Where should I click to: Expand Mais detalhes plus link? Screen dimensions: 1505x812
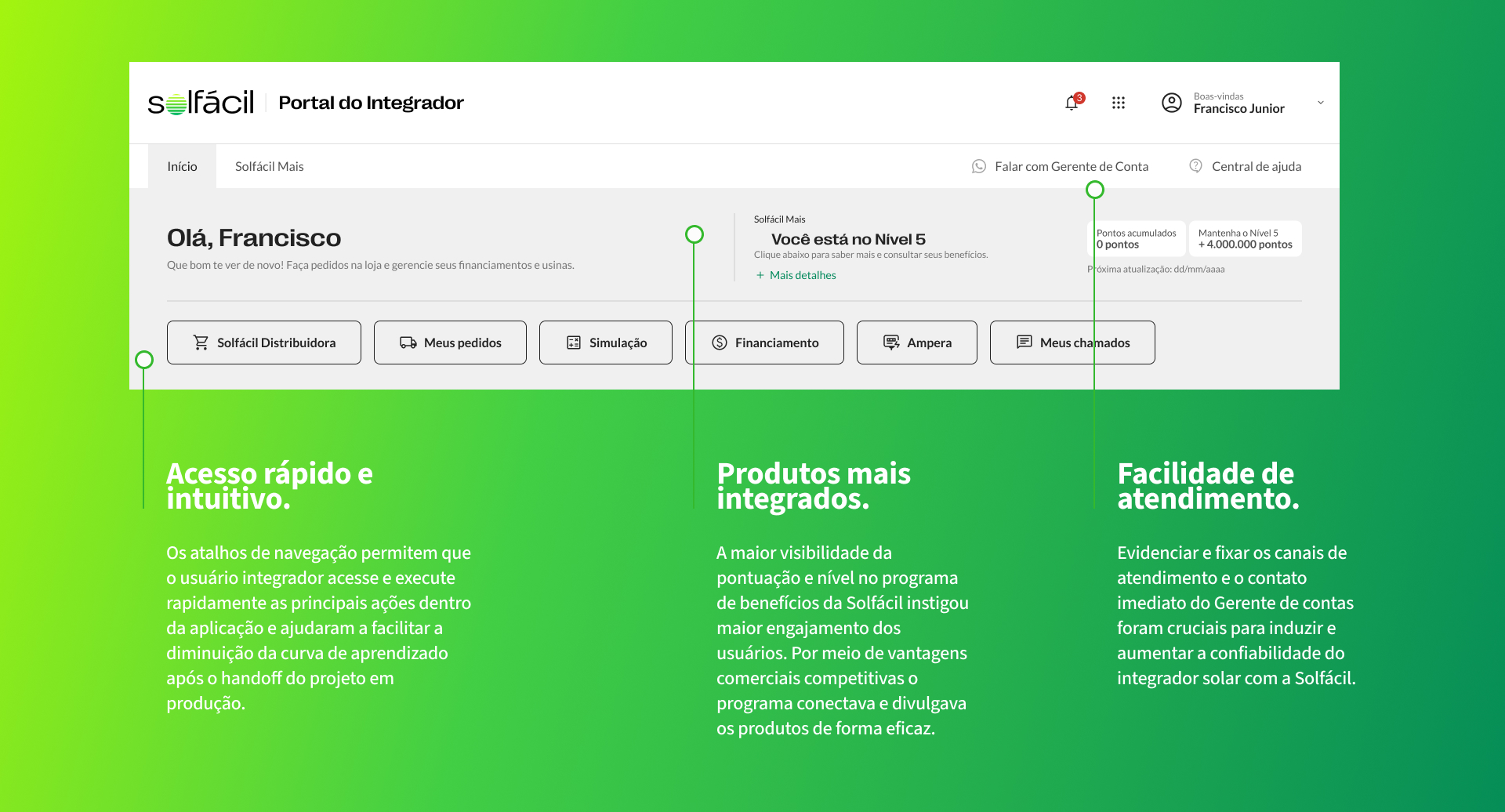796,275
